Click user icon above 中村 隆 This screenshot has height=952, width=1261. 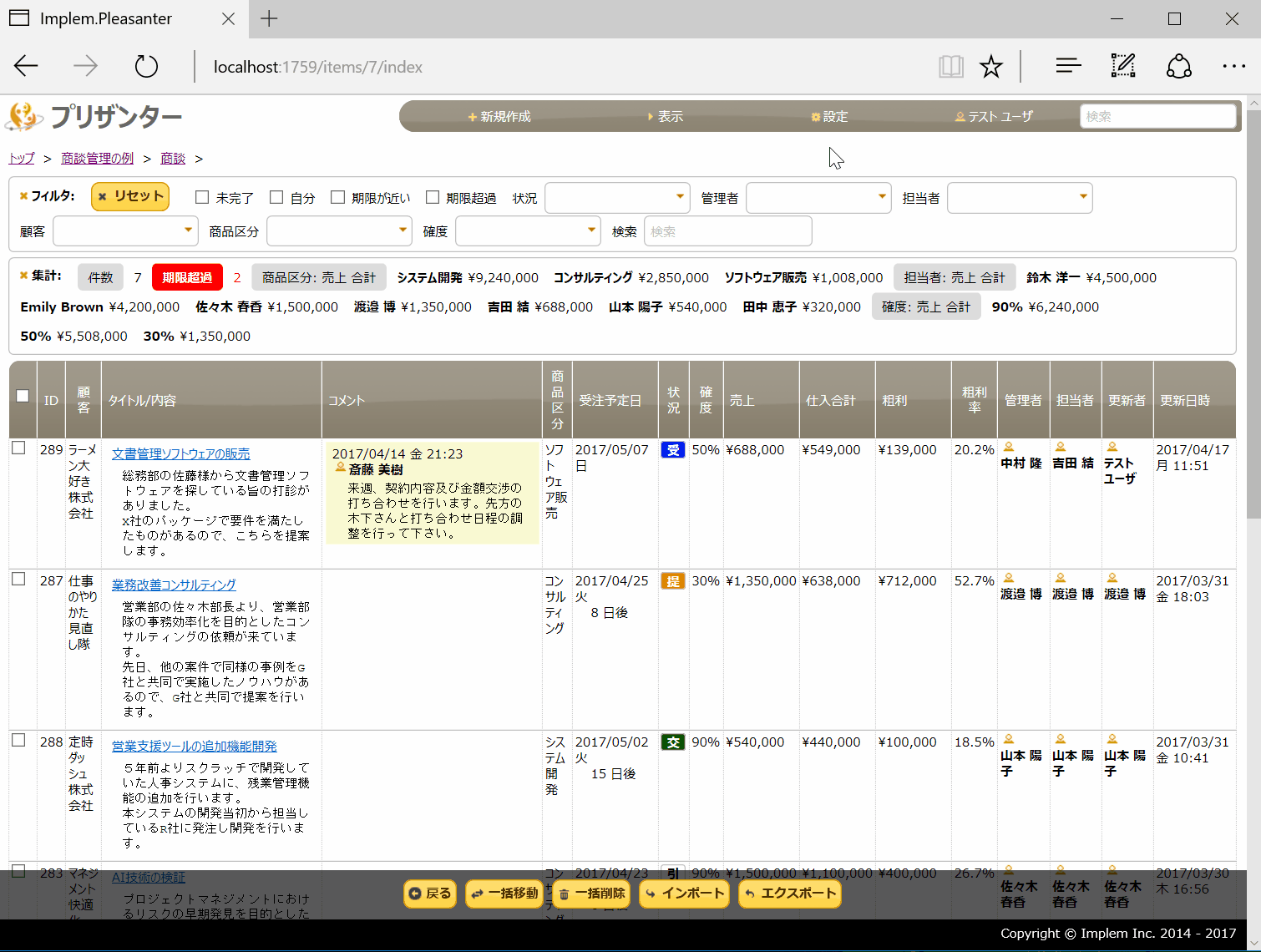(x=1008, y=447)
